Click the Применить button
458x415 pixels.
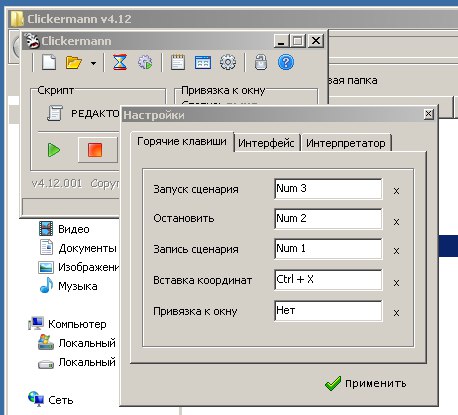coord(366,384)
